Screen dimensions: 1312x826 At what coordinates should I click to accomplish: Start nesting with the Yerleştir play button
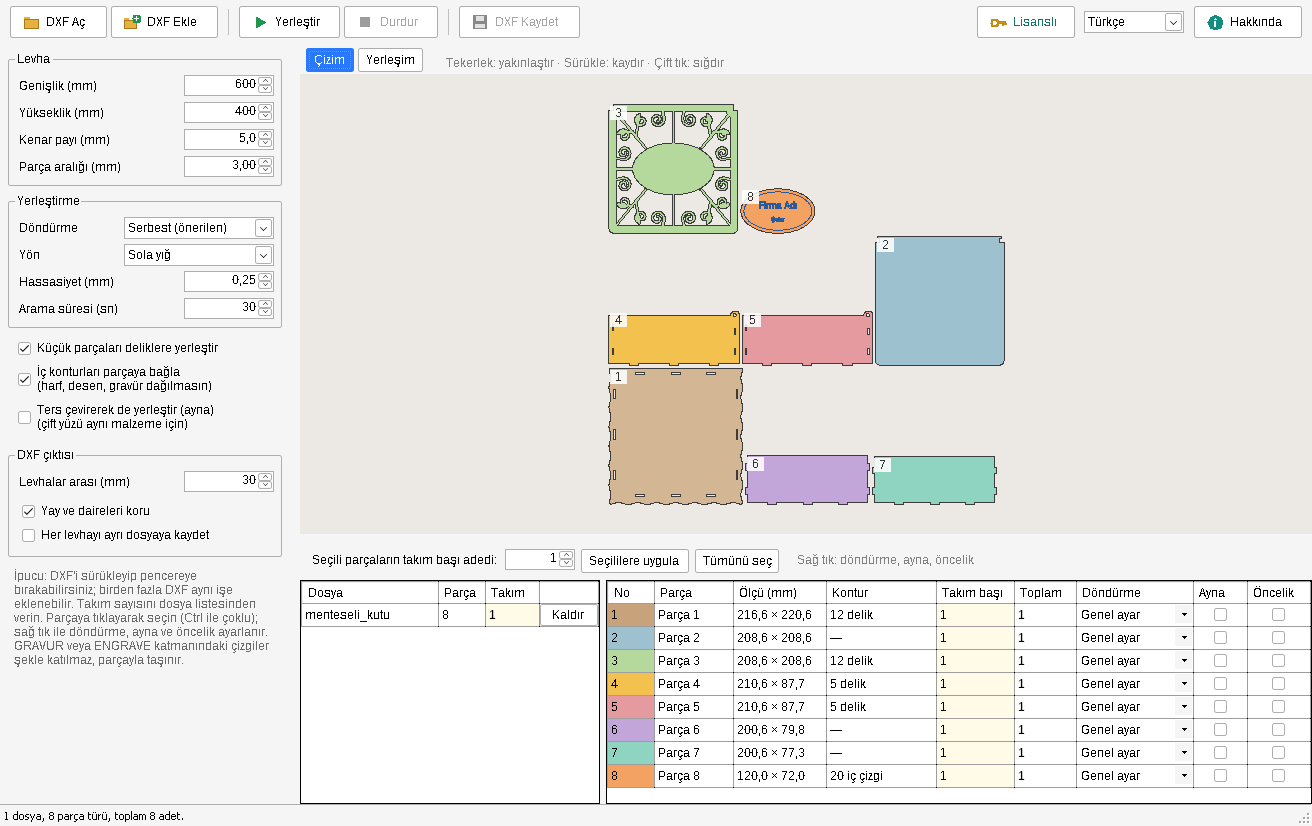point(289,22)
